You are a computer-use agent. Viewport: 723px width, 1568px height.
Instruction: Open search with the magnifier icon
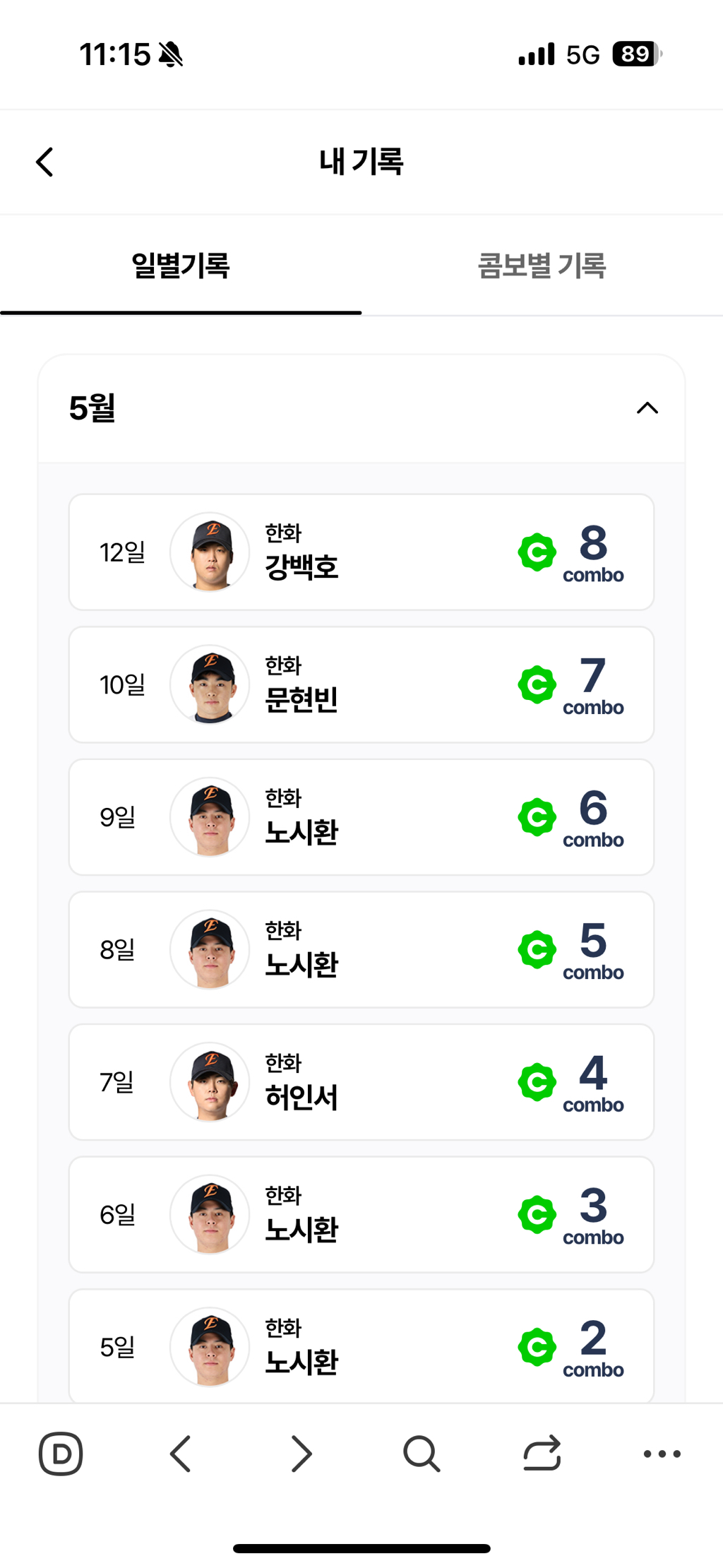coord(422,1454)
